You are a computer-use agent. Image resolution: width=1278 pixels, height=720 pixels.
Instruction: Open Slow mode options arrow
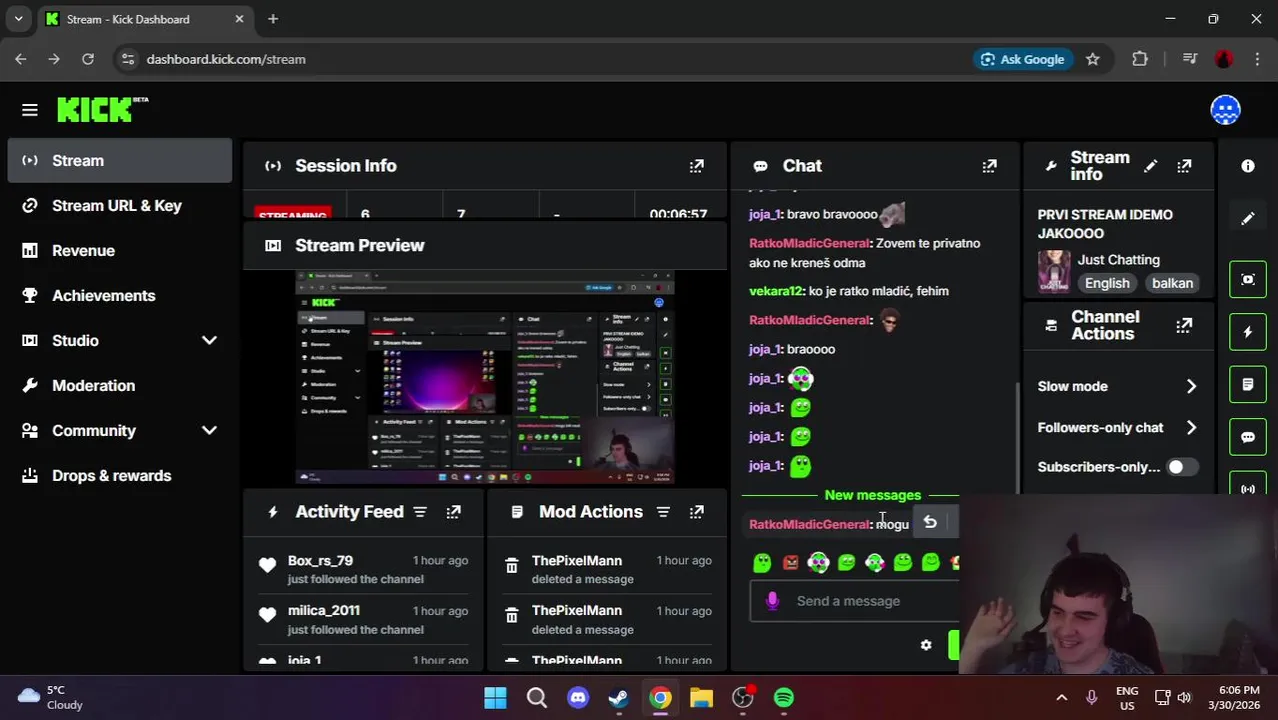click(x=1191, y=386)
